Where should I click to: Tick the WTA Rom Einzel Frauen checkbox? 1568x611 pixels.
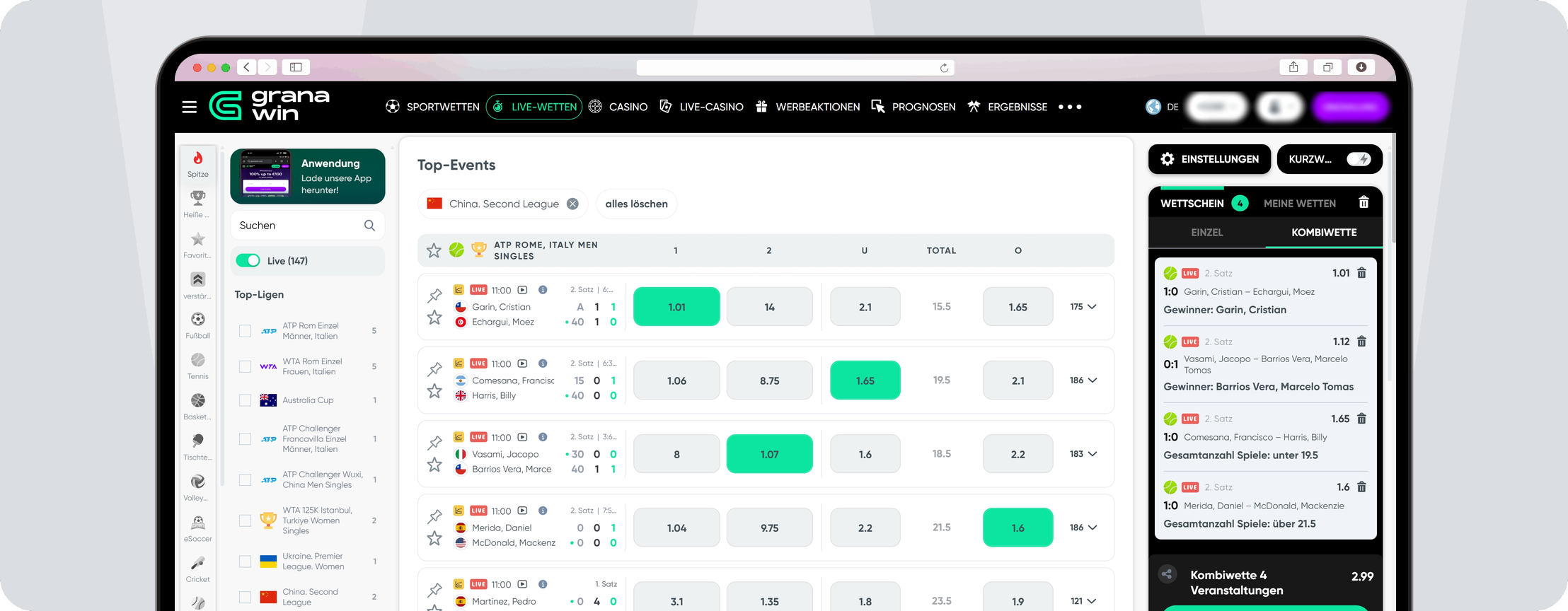pyautogui.click(x=245, y=366)
